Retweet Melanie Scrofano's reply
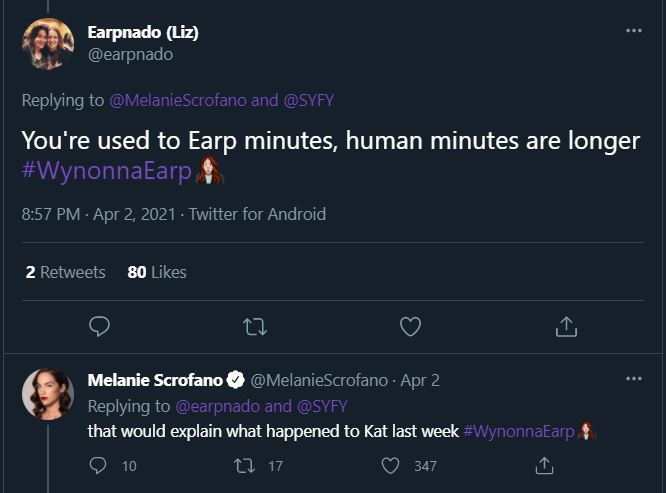Viewport: 666px width, 493px height. point(243,465)
